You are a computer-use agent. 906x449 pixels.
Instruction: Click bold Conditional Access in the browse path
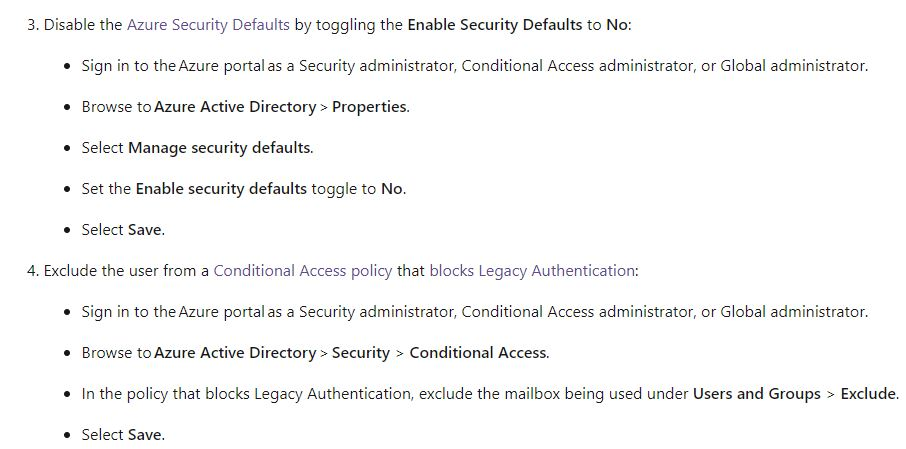(478, 352)
